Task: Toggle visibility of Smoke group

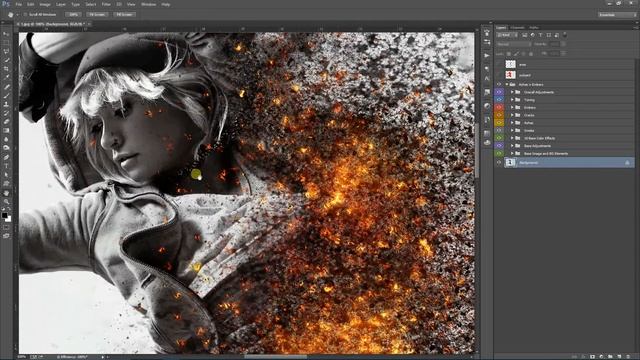Action: (499, 130)
